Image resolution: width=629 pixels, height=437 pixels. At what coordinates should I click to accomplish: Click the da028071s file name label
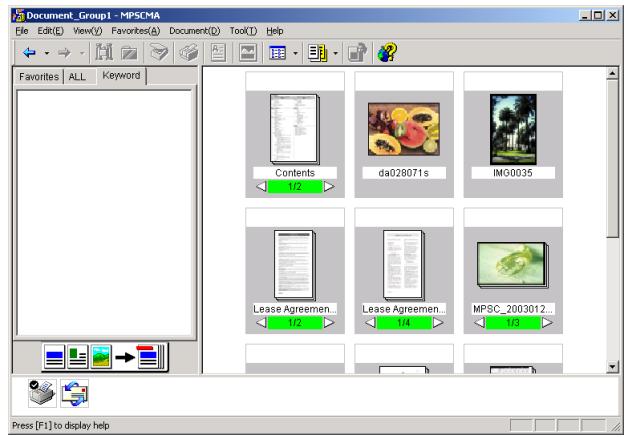coord(404,173)
